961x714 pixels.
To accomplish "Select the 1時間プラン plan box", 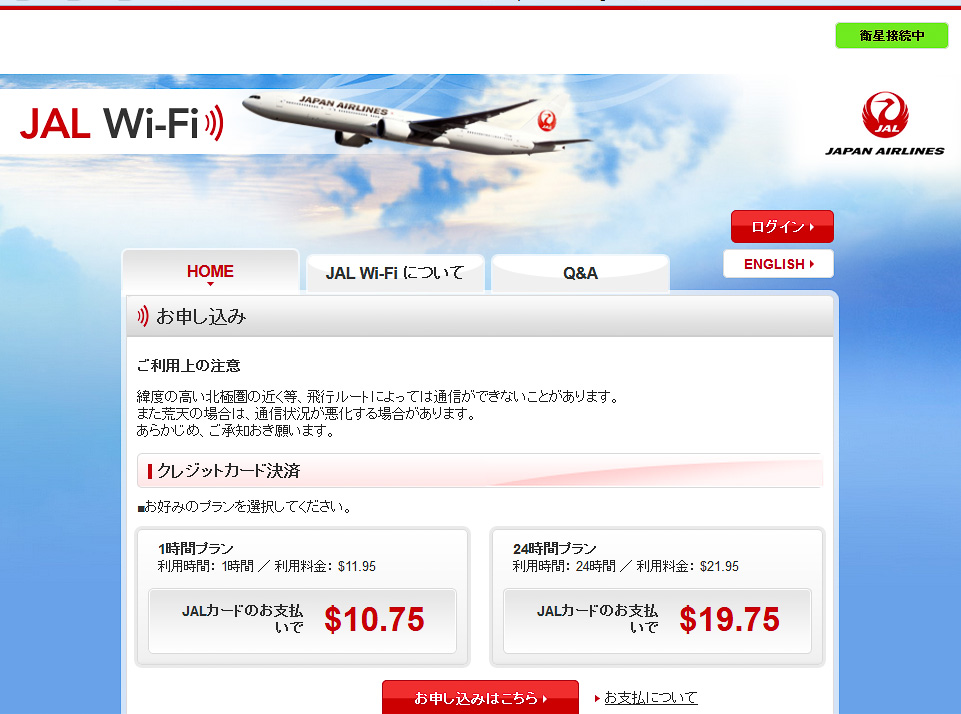I will 302,597.
